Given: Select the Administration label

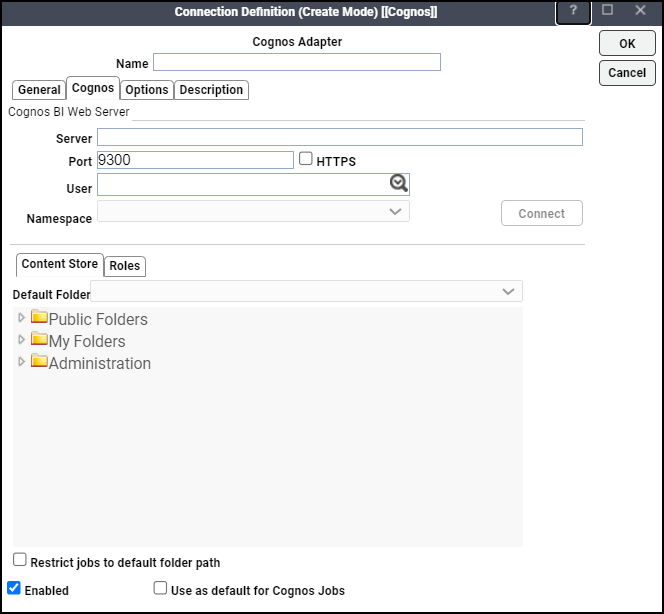Looking at the screenshot, I should point(100,363).
